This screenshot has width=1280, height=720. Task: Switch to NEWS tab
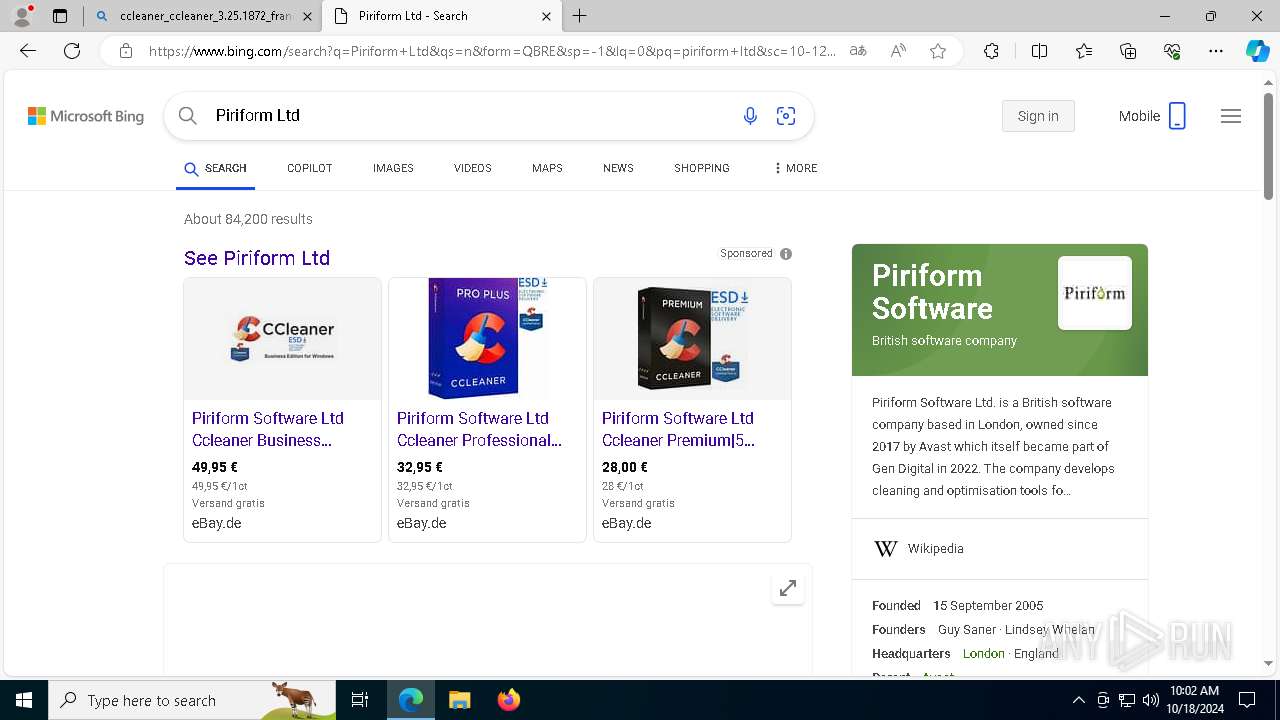[x=618, y=168]
